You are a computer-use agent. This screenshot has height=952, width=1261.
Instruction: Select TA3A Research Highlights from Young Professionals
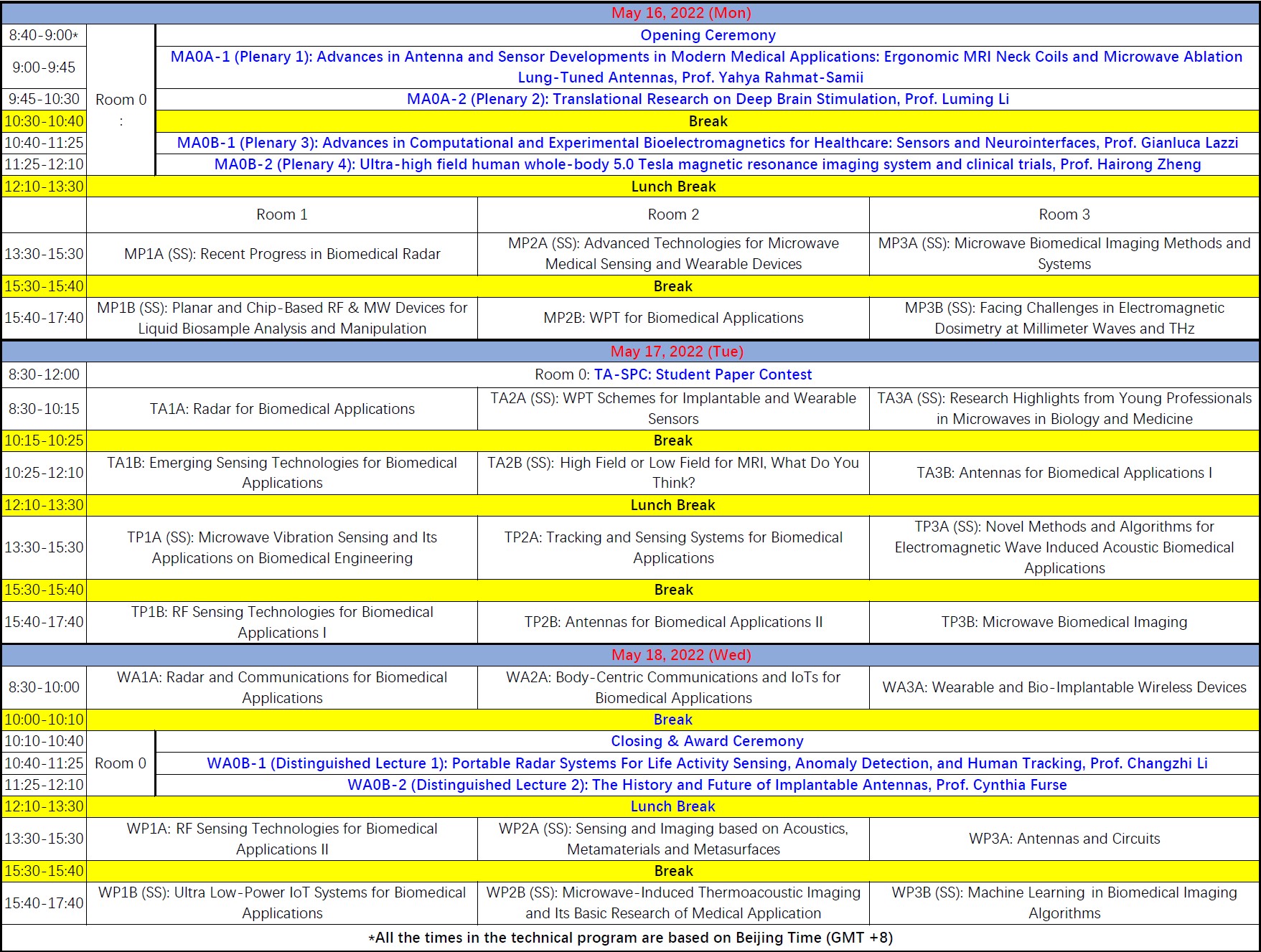[x=1064, y=408]
